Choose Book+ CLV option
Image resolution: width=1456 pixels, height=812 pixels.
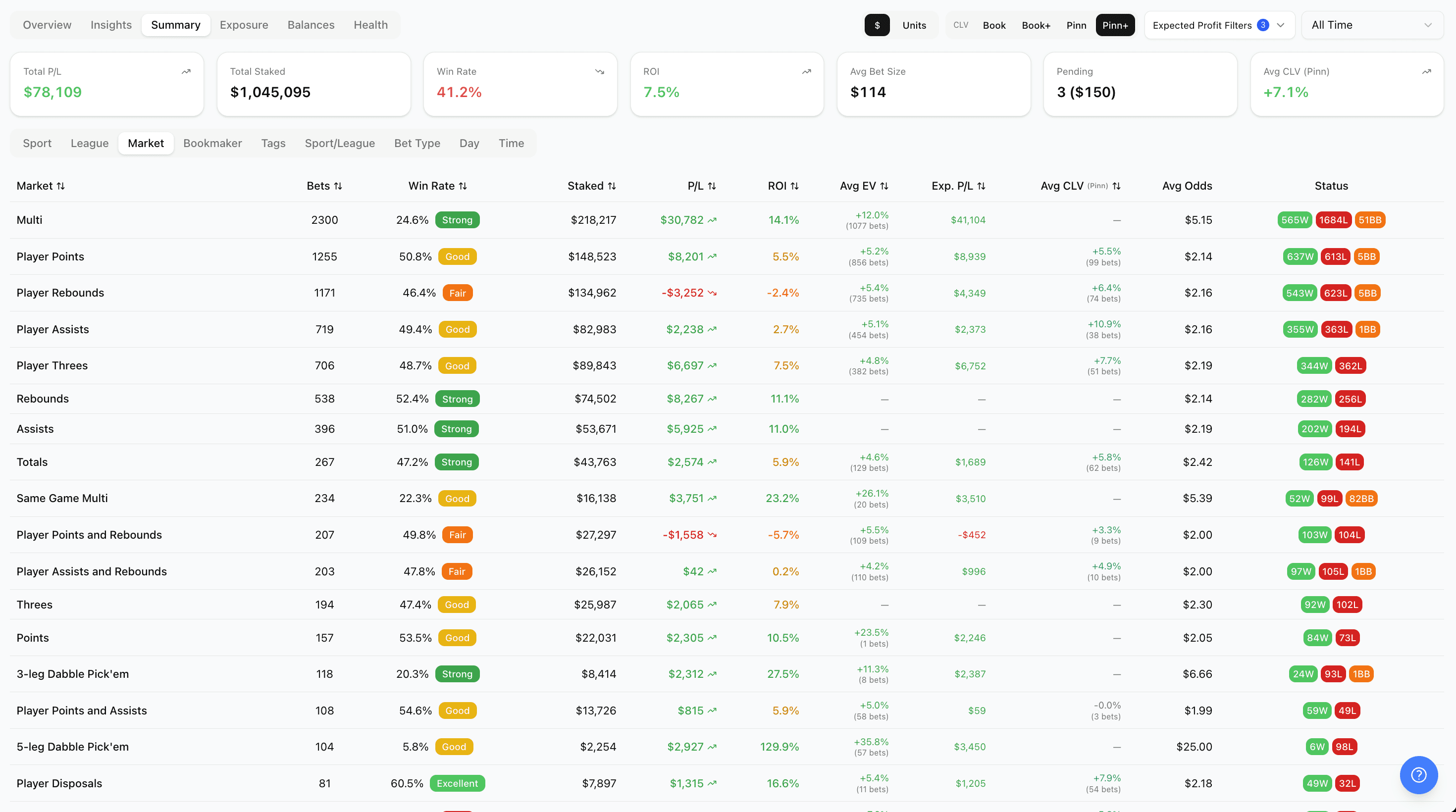[x=1036, y=25]
